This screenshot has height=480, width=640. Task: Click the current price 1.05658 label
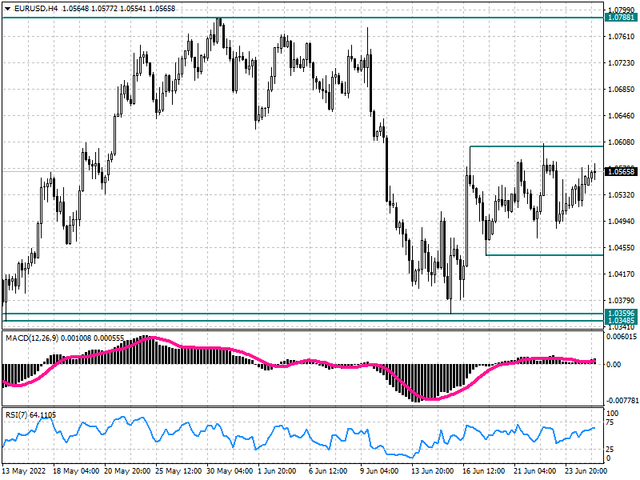[620, 172]
